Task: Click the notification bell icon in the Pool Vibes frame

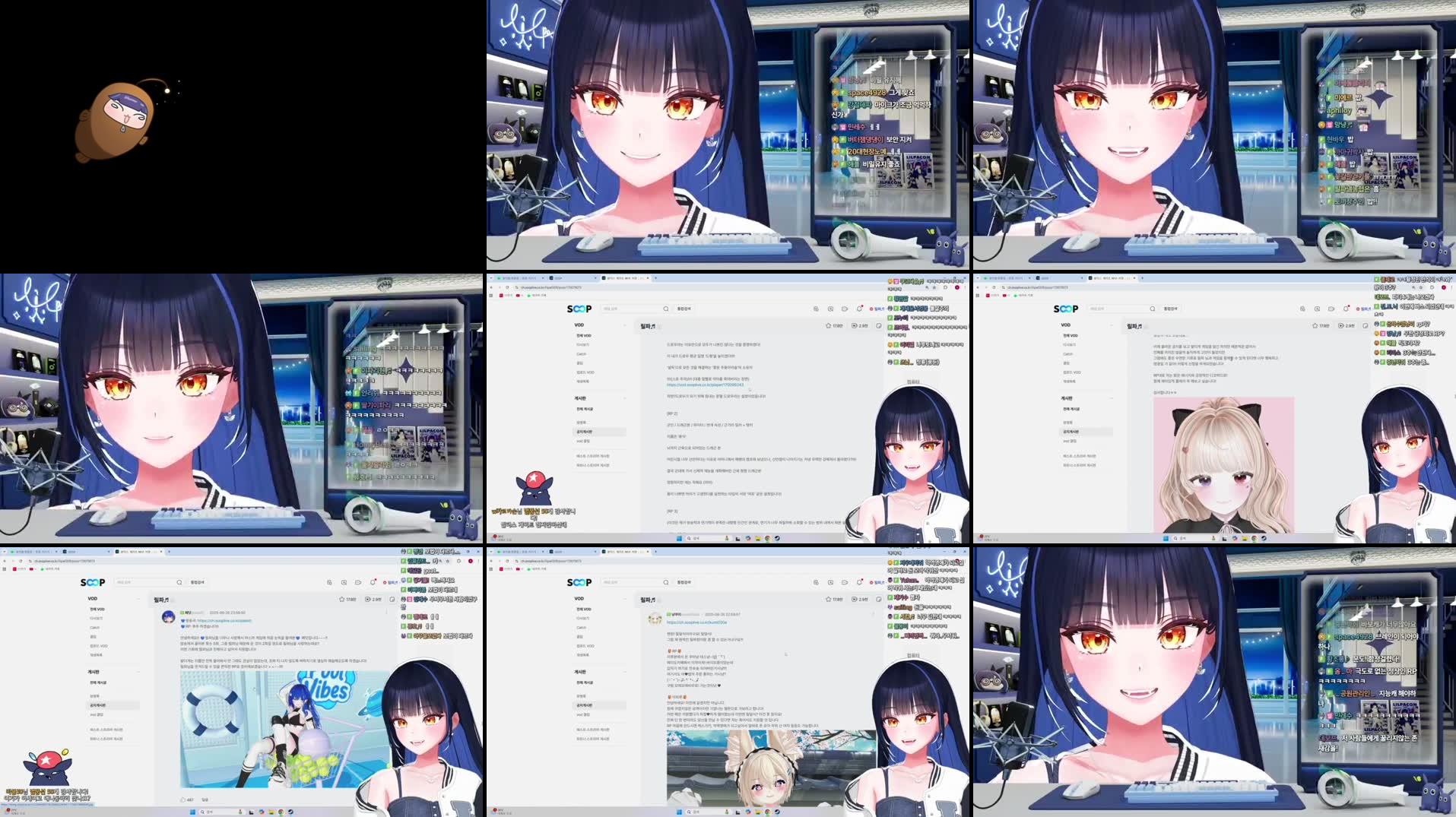Action: click(373, 582)
